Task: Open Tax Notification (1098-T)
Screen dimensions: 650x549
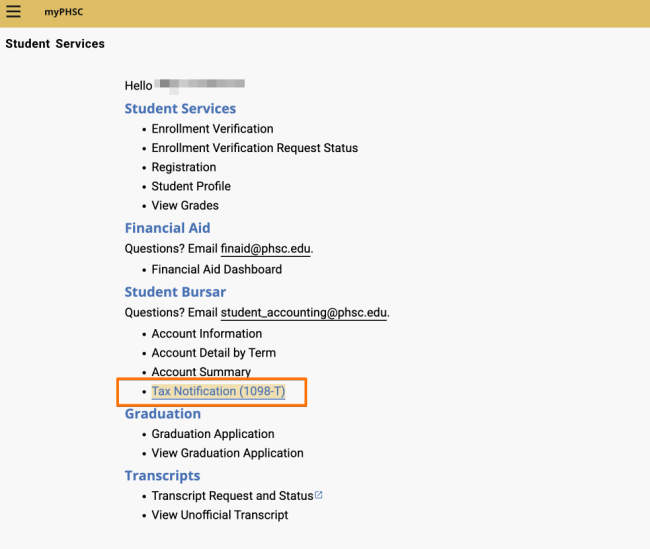Action: coord(218,391)
